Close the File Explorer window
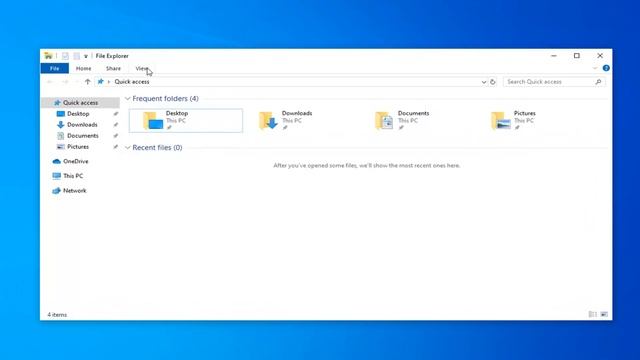640x360 pixels. (600, 56)
